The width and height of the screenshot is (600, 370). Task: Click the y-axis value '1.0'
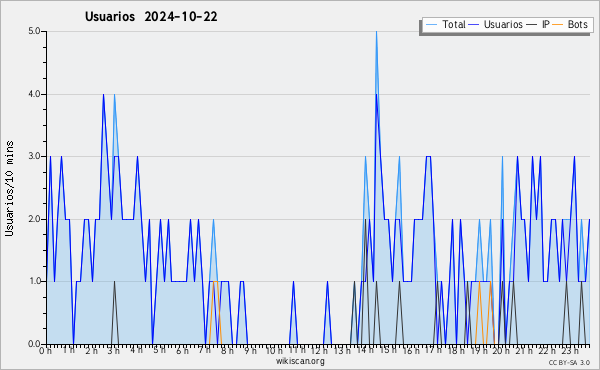[34, 281]
